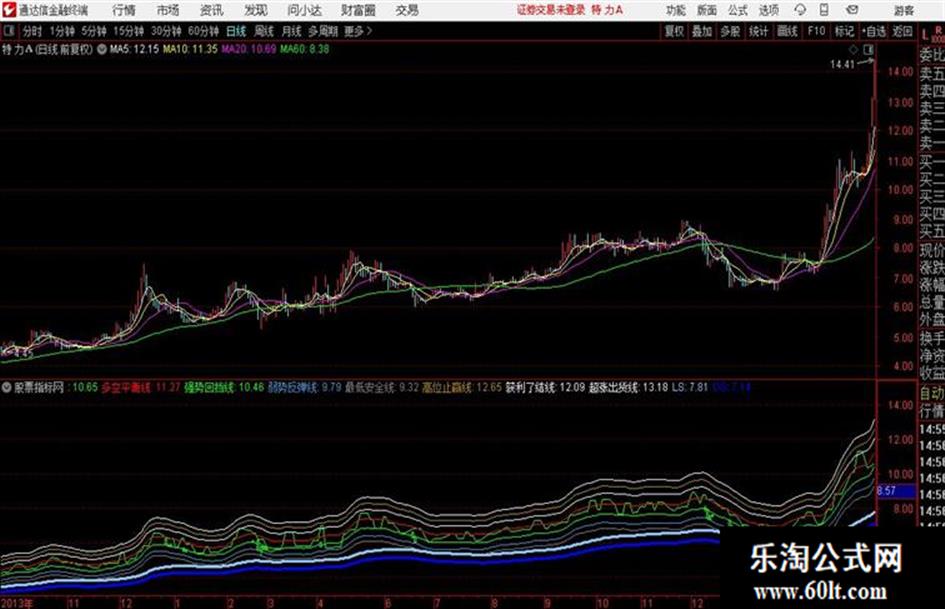Click the 复权 toolbar button

click(x=674, y=31)
